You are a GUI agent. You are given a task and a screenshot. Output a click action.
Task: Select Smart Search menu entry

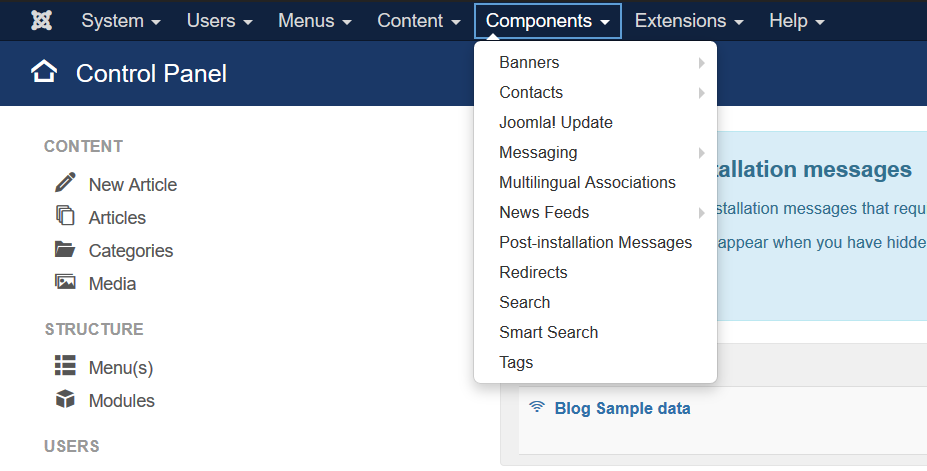pyautogui.click(x=548, y=332)
